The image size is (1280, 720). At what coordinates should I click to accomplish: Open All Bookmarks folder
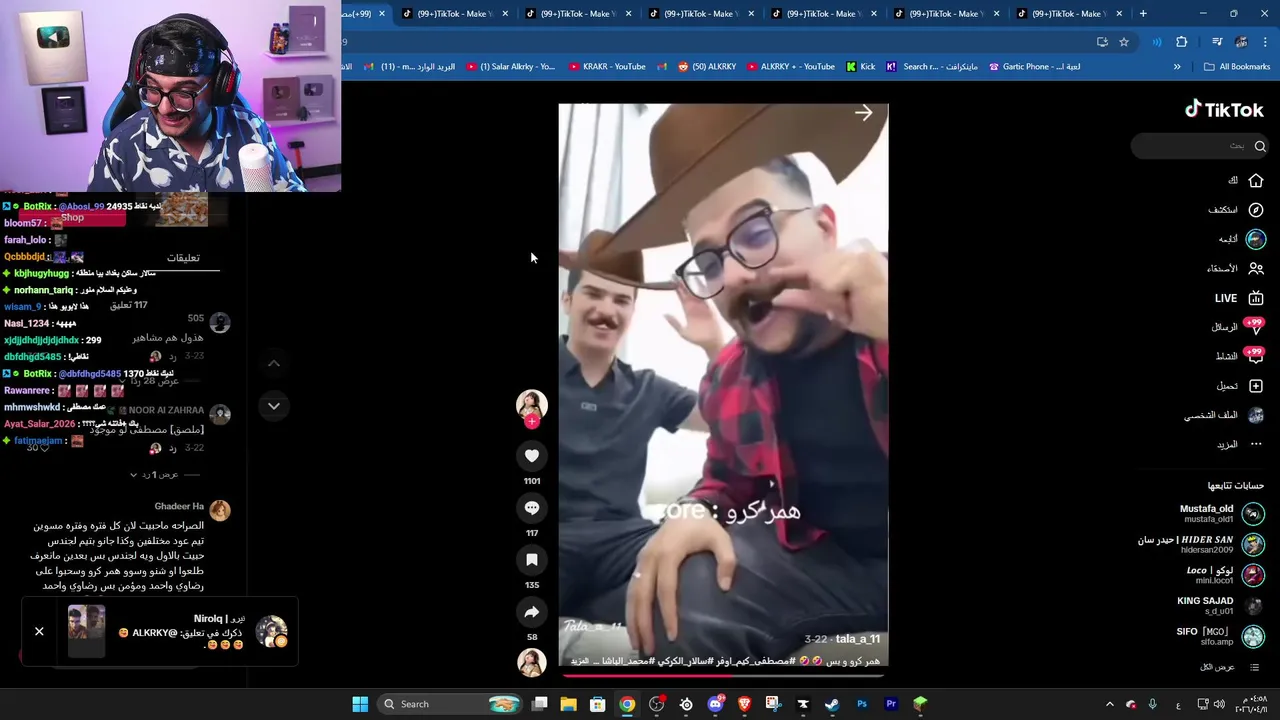tap(1237, 67)
